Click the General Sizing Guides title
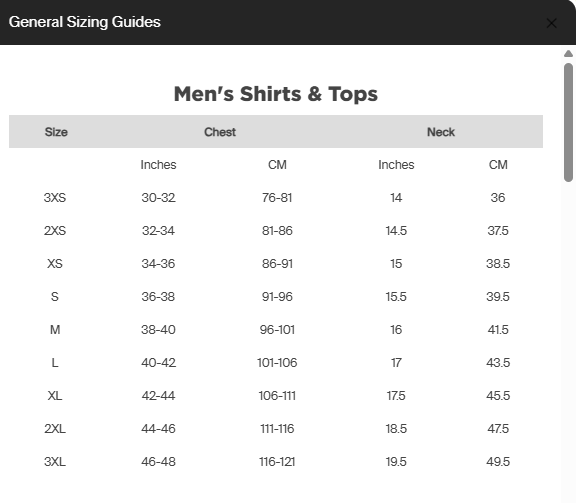The width and height of the screenshot is (576, 503). pyautogui.click(x=84, y=22)
